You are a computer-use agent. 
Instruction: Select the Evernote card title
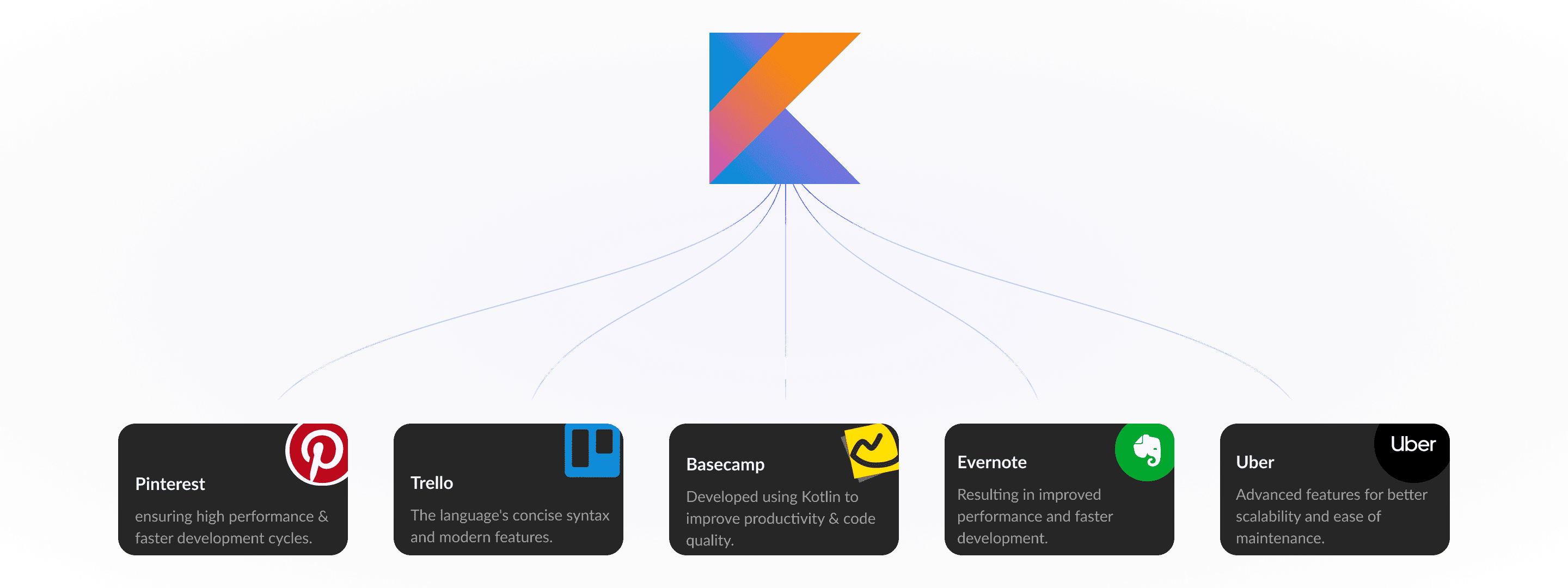pos(991,463)
